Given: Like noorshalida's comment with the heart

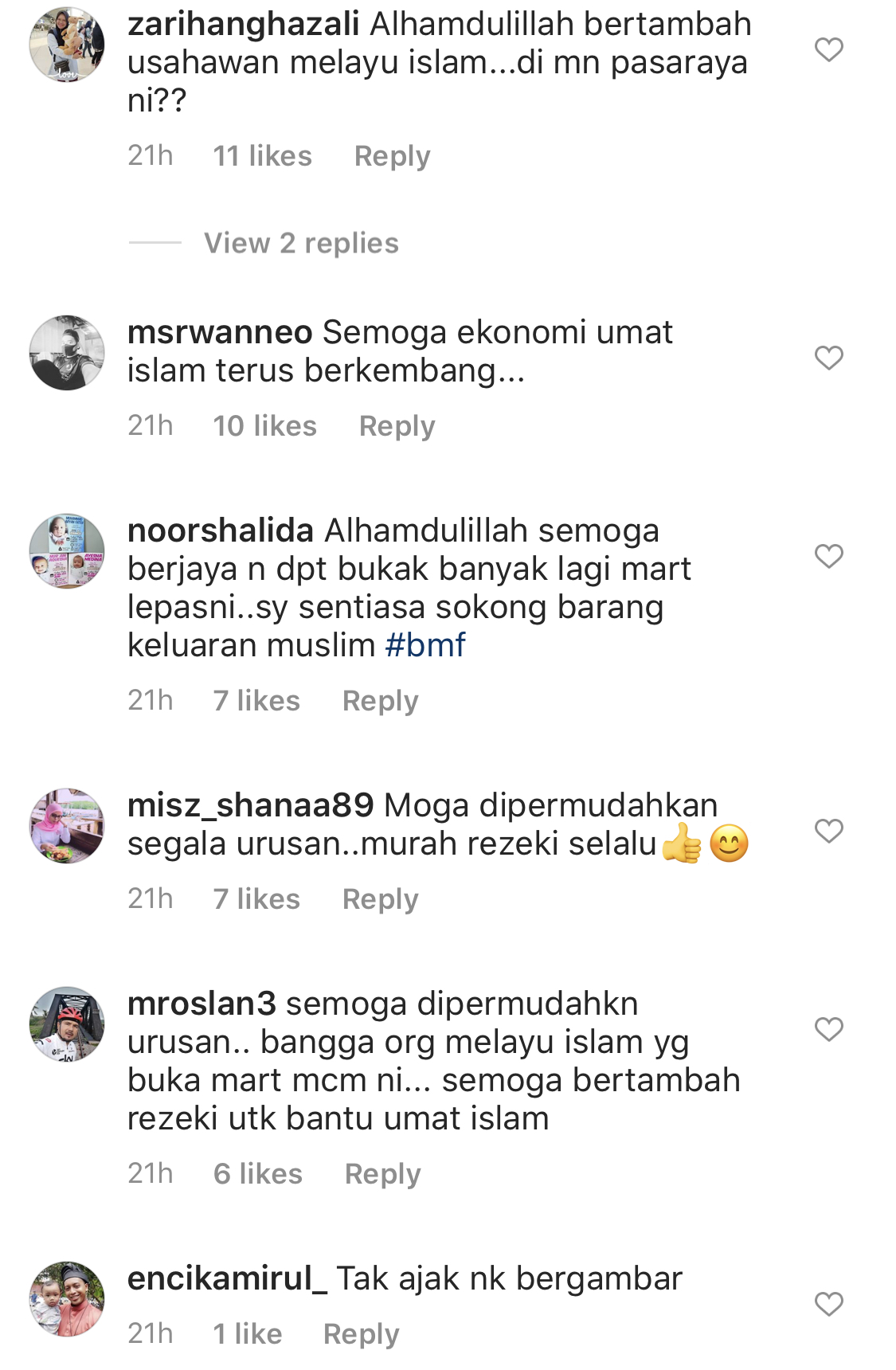Looking at the screenshot, I should point(829,556).
